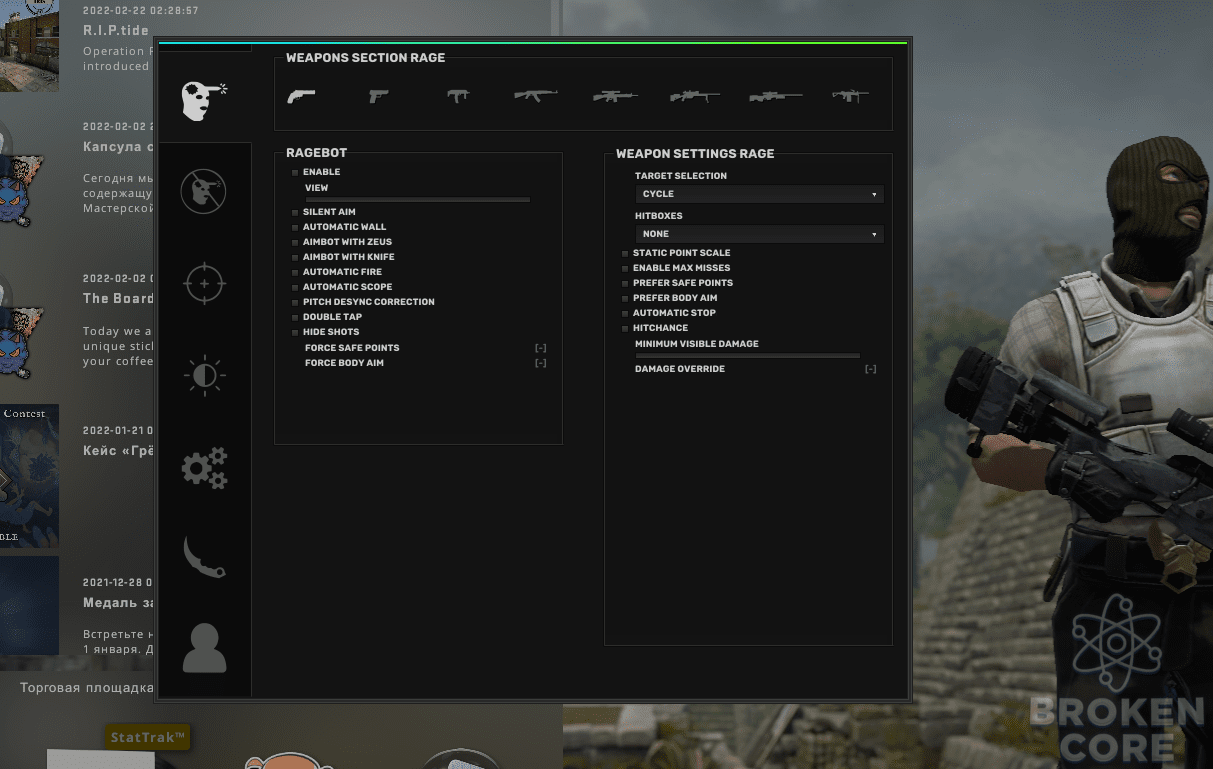This screenshot has height=769, width=1213.
Task: Toggle Enable Max Misses checkbox
Action: (625, 269)
